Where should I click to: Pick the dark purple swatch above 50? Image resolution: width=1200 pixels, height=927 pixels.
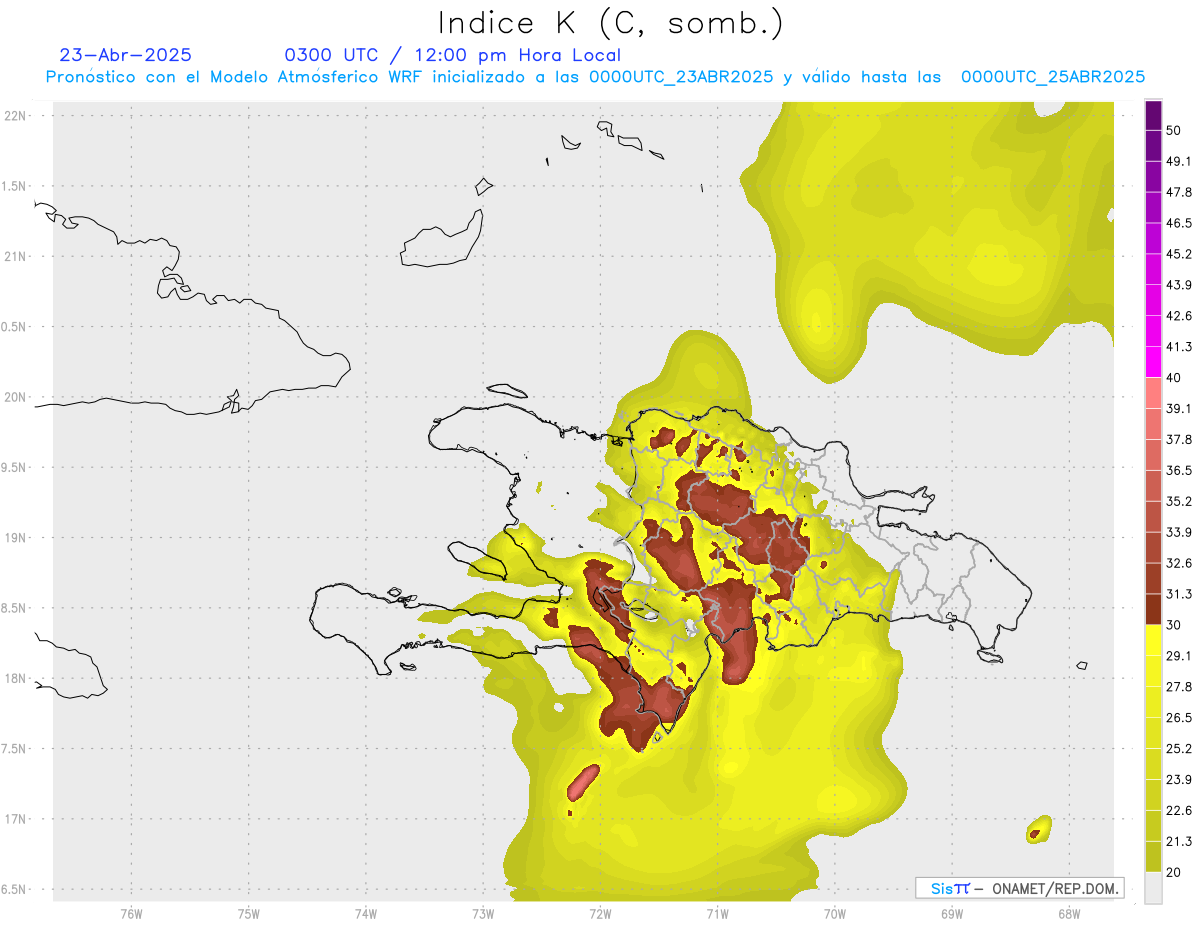pos(1153,114)
